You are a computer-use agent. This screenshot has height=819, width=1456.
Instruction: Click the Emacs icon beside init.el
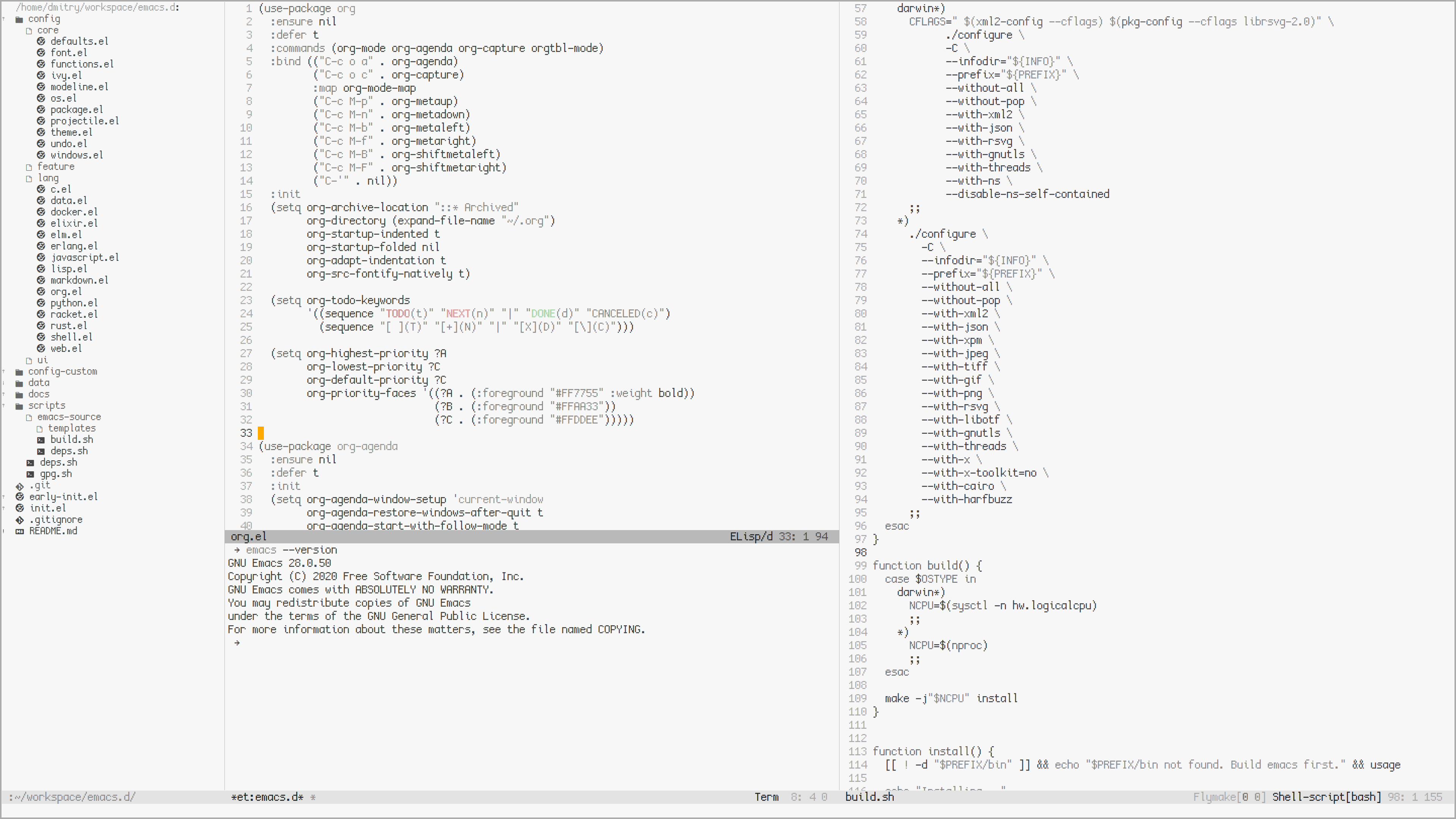(x=20, y=508)
